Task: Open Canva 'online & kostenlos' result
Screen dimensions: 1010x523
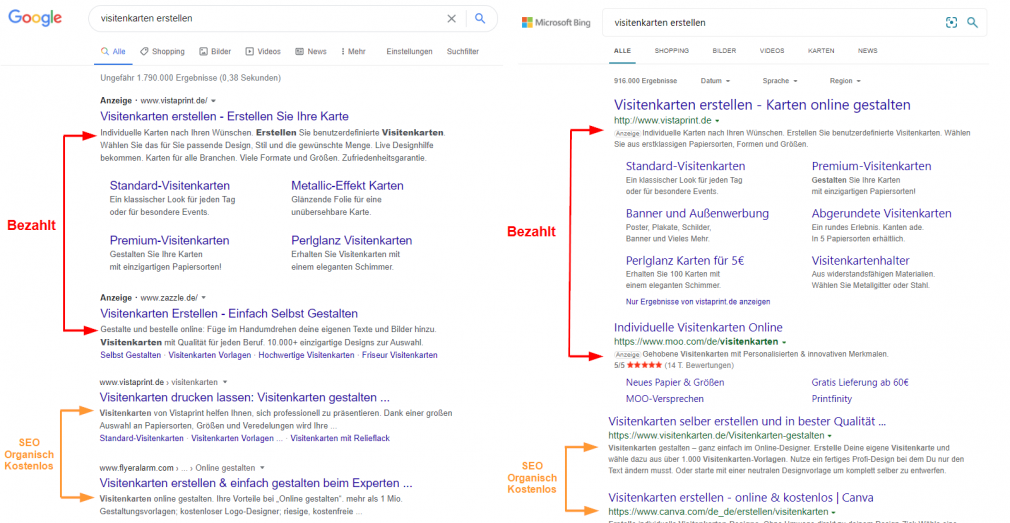Action: (741, 498)
